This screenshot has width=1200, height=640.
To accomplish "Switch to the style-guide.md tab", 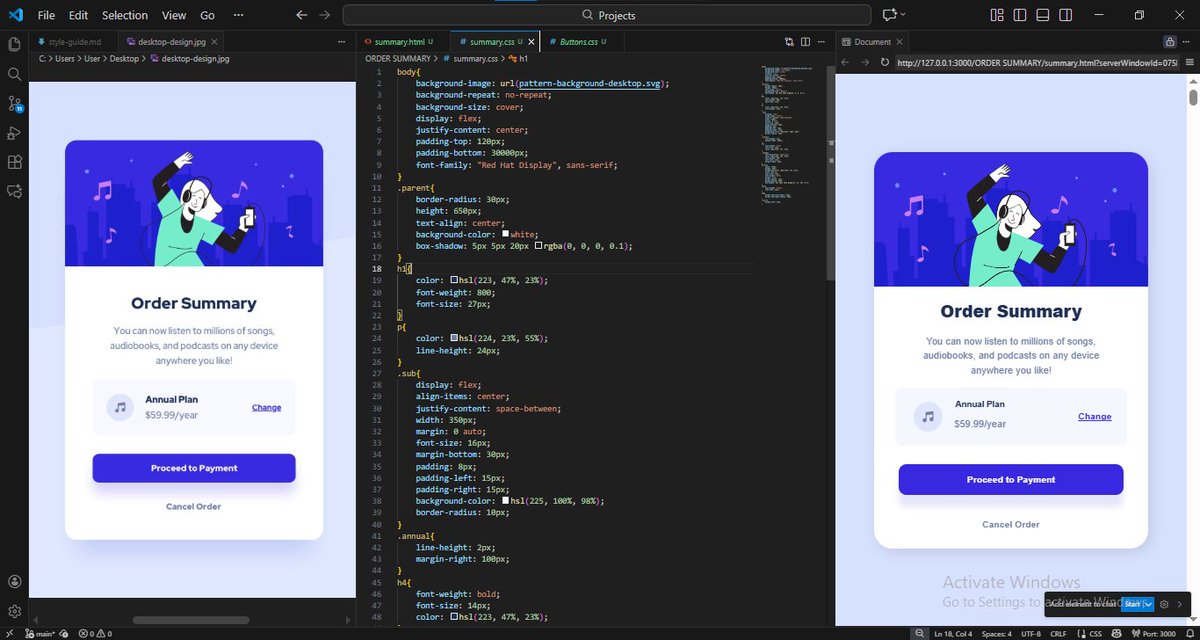I will [72, 42].
